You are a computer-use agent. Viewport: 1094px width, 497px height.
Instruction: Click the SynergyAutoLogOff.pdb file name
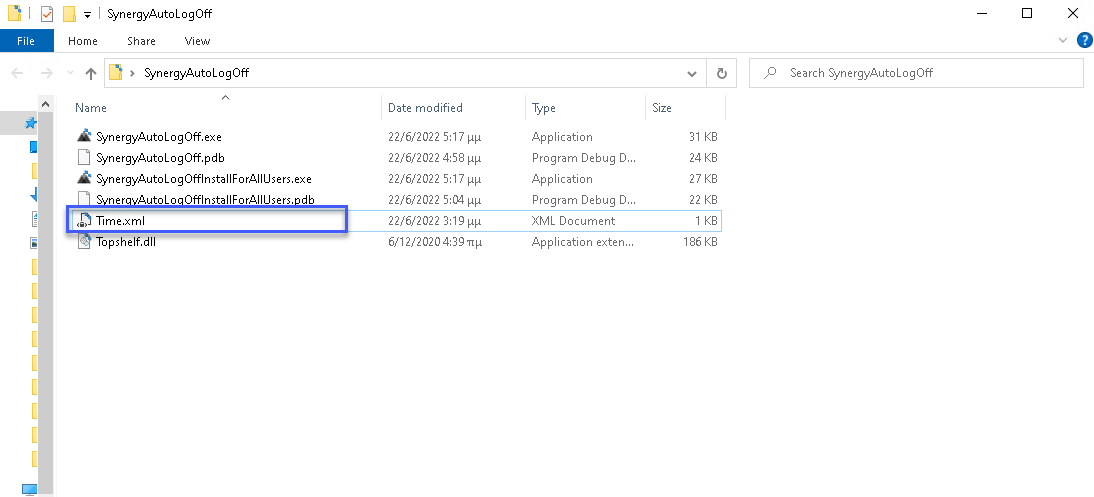[160, 158]
